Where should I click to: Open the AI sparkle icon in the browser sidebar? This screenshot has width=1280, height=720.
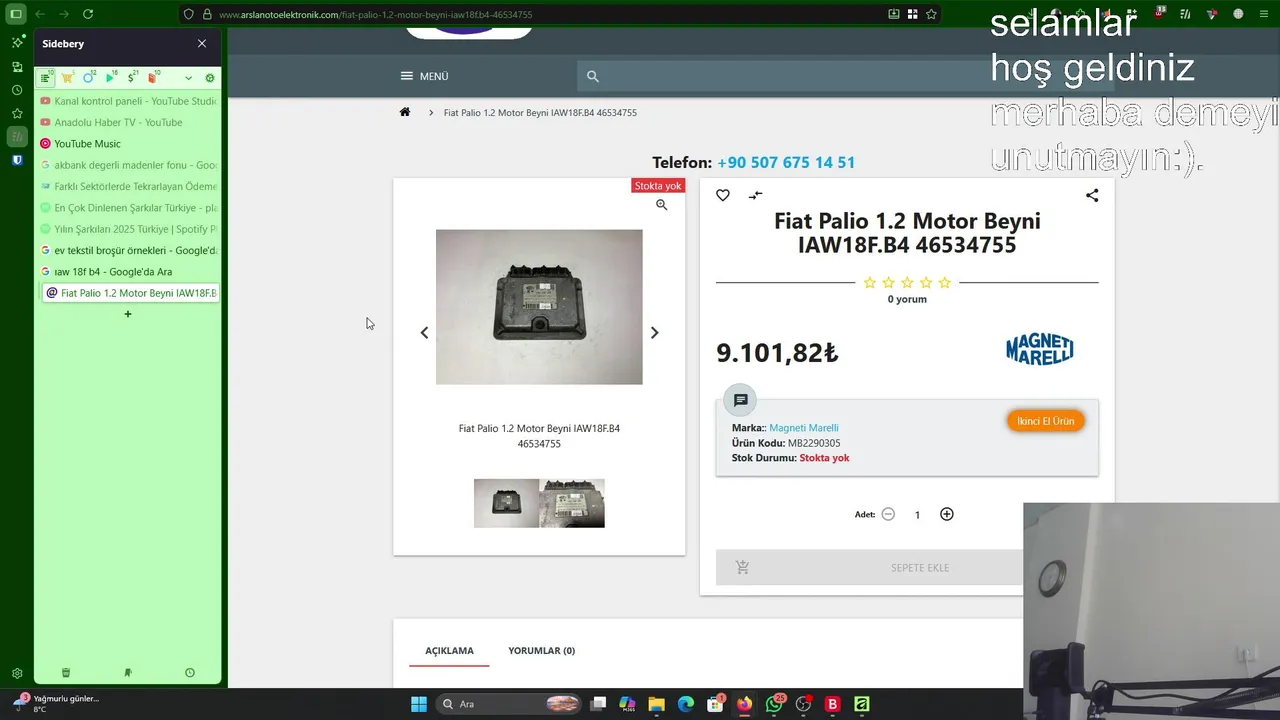tap(17, 43)
